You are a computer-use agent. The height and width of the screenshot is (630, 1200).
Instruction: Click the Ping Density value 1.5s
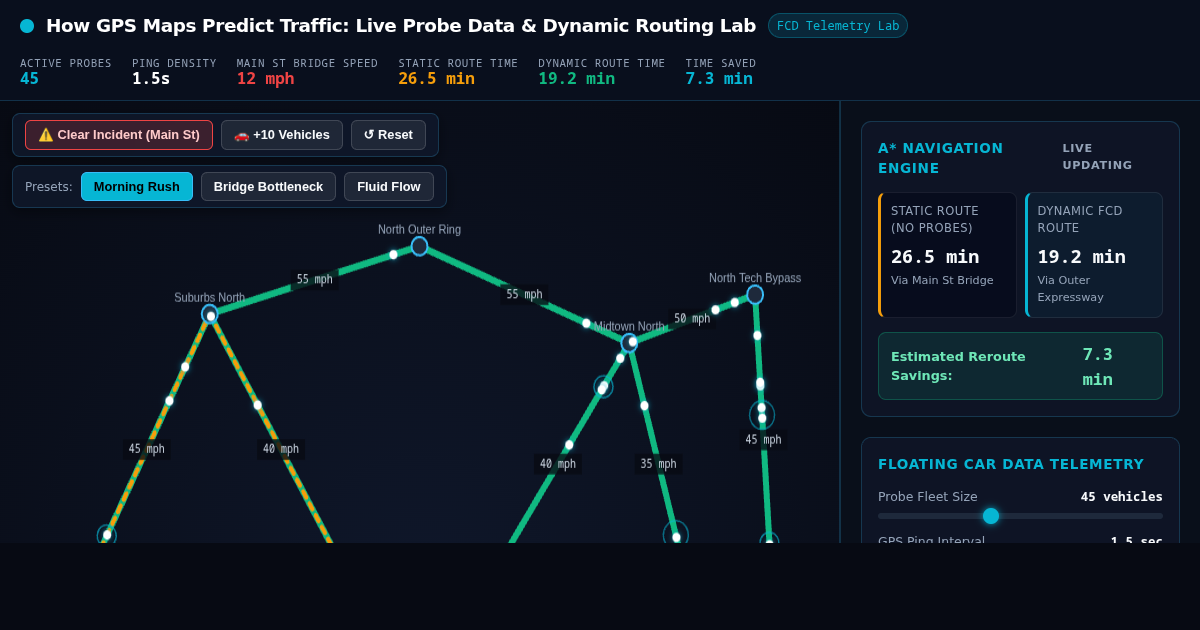click(x=151, y=79)
